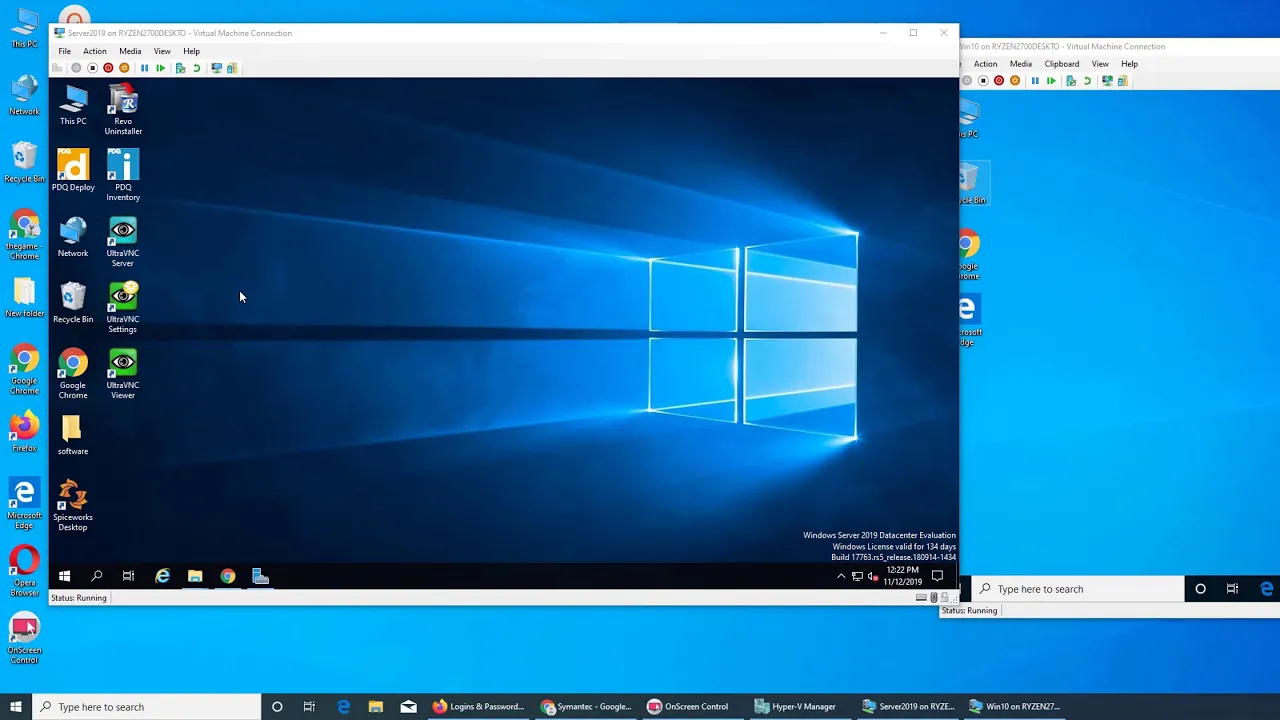Open host Windows Start button
The width and height of the screenshot is (1280, 720).
click(x=15, y=707)
